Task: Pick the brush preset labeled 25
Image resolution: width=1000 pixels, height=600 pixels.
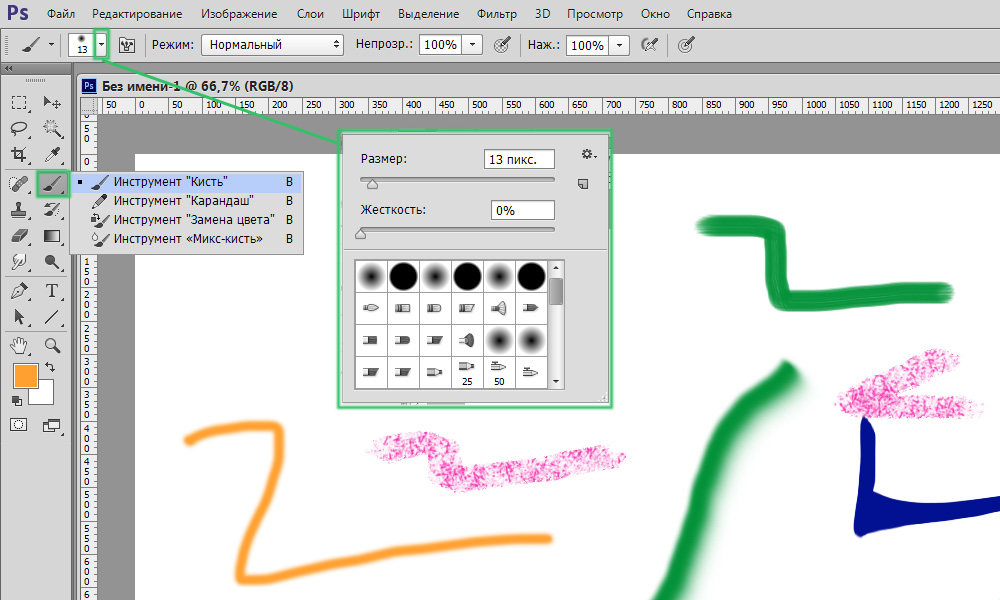Action: 467,372
